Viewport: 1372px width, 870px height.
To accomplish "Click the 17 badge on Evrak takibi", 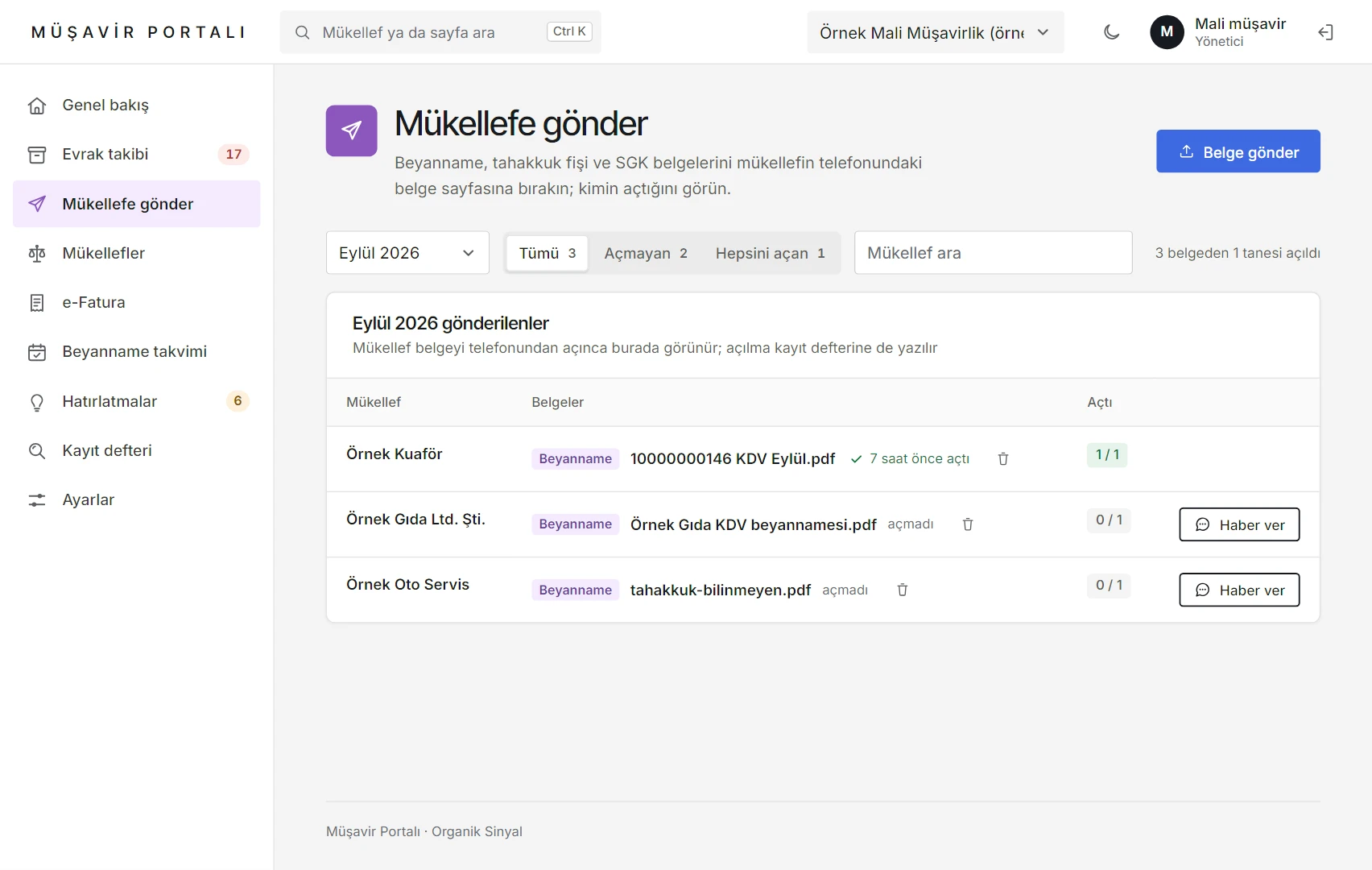I will tap(233, 155).
